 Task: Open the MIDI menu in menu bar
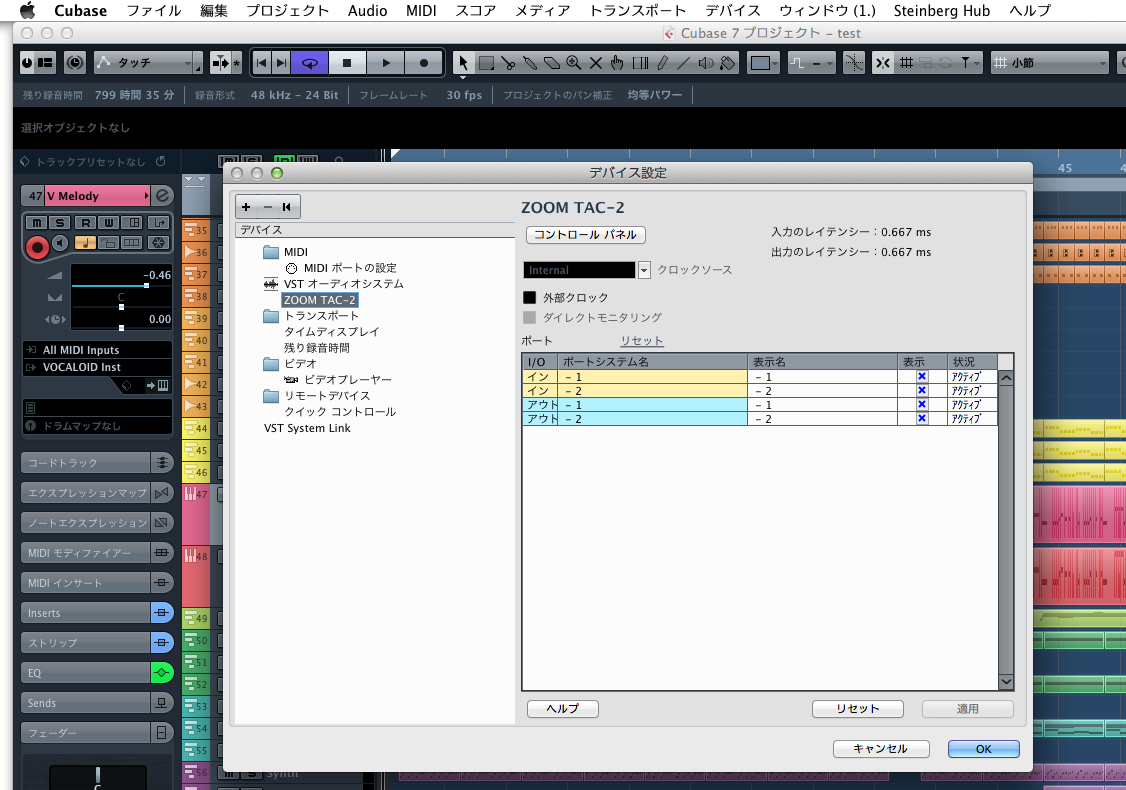[x=422, y=11]
